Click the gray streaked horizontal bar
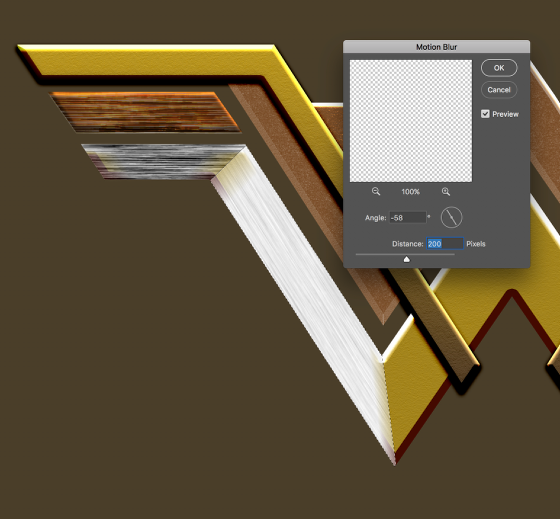 pos(161,161)
